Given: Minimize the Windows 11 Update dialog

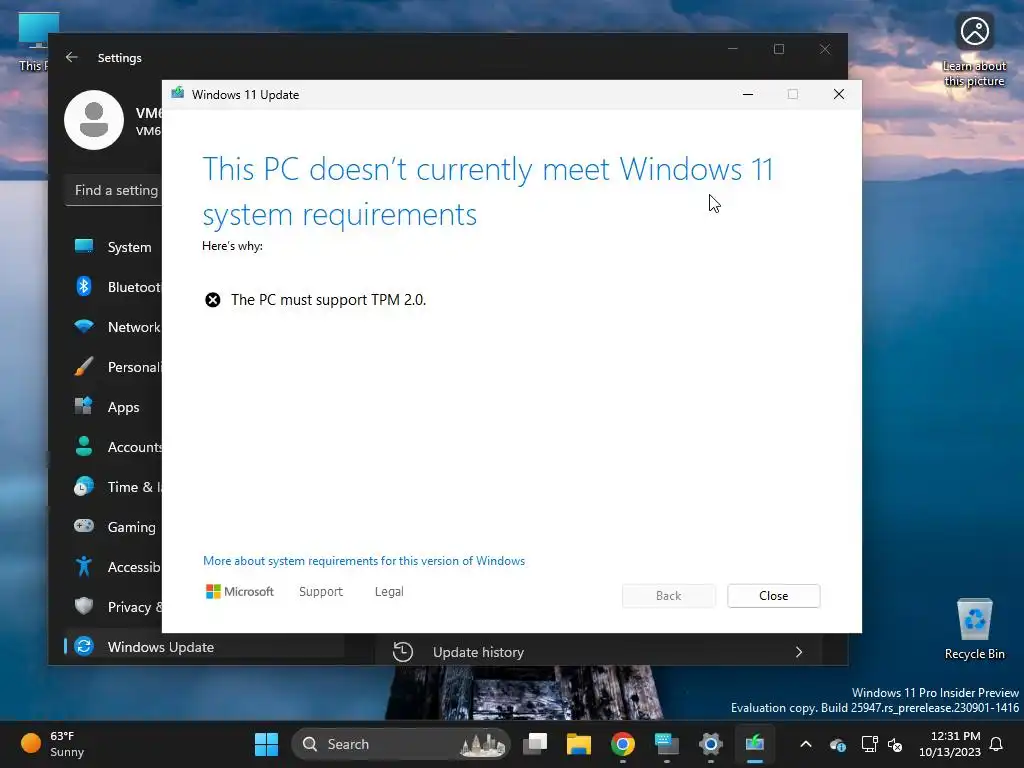Looking at the screenshot, I should point(748,94).
